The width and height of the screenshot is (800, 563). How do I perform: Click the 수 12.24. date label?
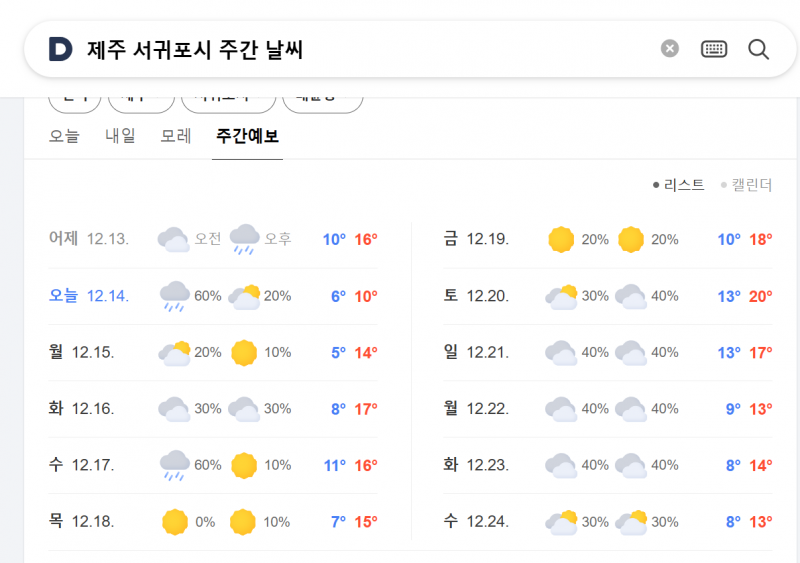tap(476, 521)
